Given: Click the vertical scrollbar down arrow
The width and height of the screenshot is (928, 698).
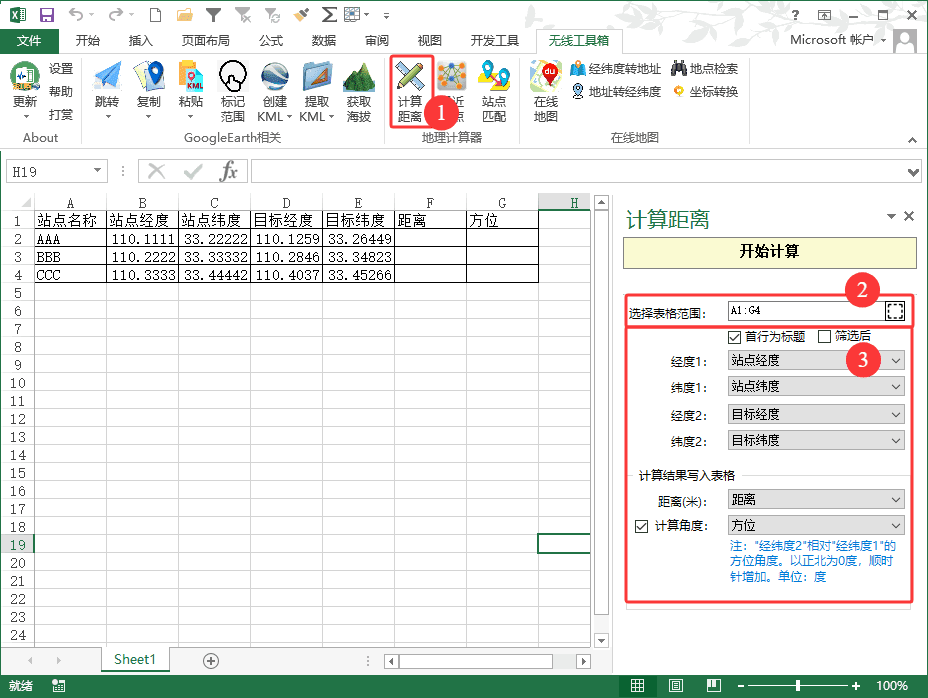Looking at the screenshot, I should point(602,641).
